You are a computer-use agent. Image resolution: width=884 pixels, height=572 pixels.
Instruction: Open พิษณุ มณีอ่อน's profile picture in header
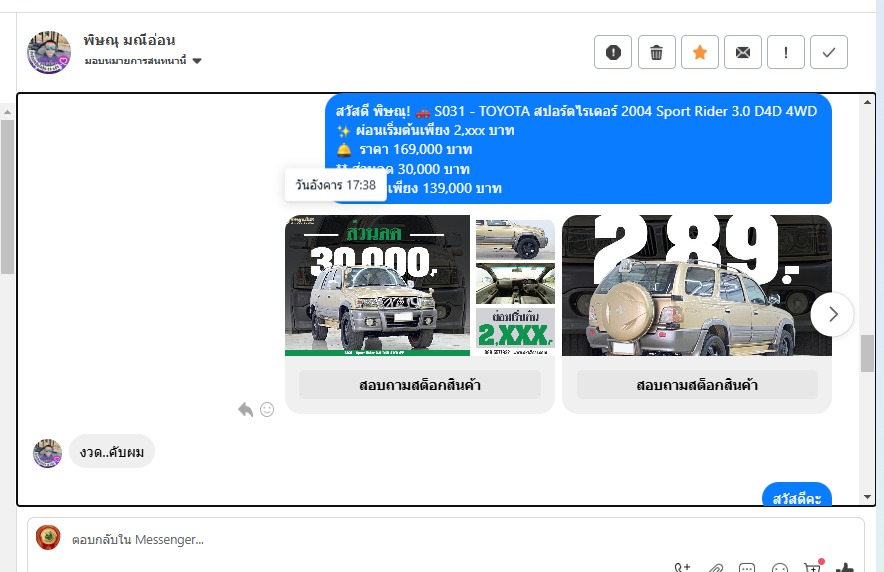pyautogui.click(x=49, y=52)
